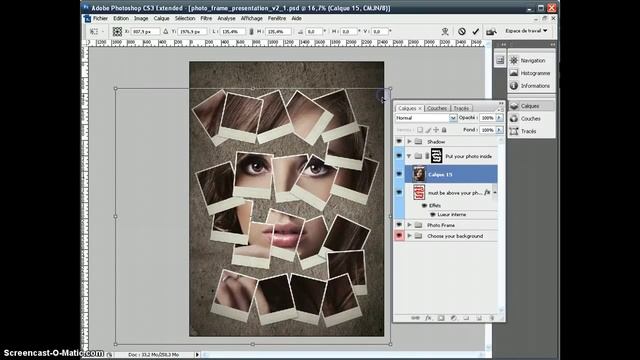Click the Opacité value field
This screenshot has height=360, width=640.
click(x=487, y=118)
